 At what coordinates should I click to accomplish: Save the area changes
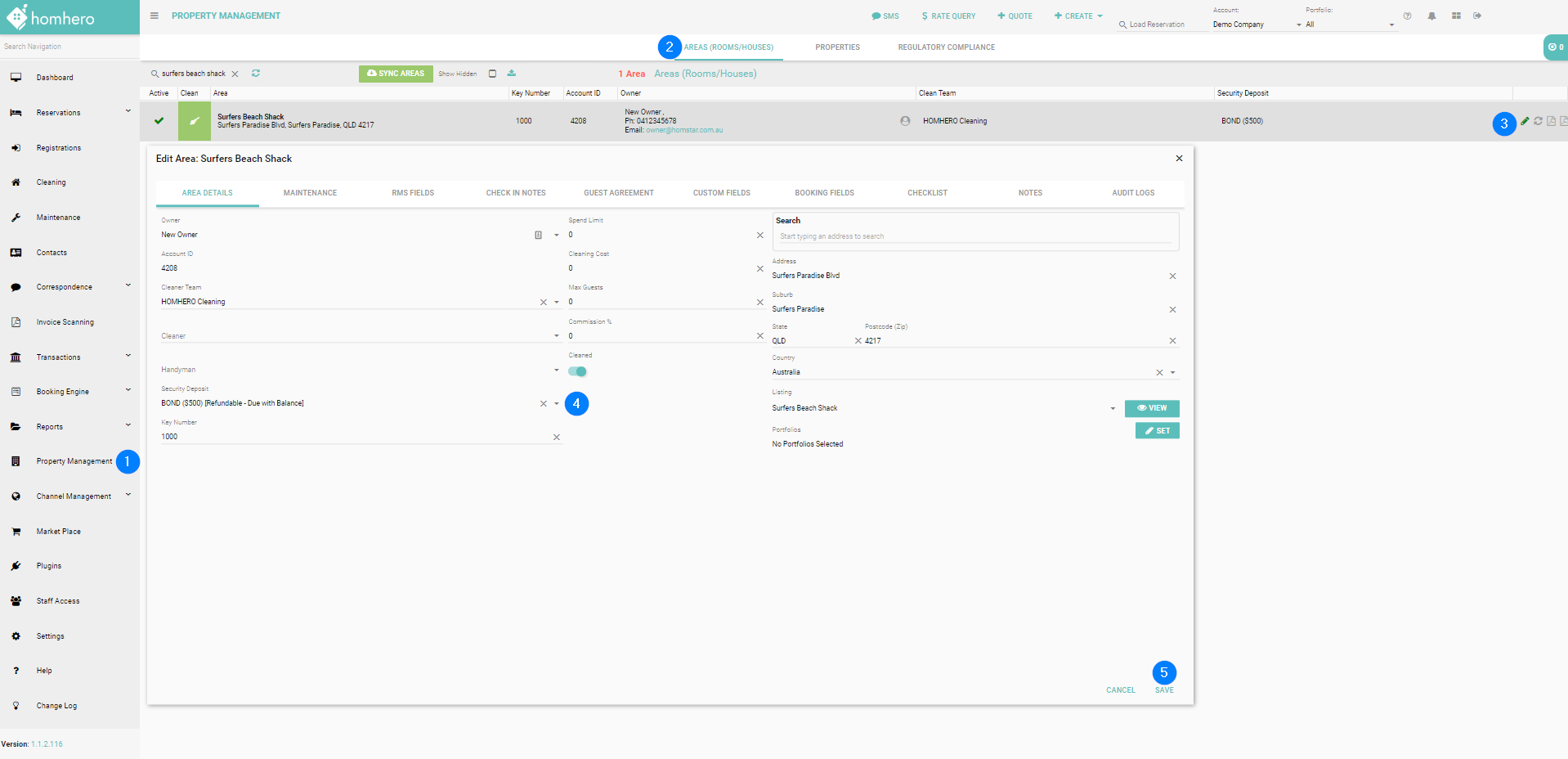click(1164, 690)
